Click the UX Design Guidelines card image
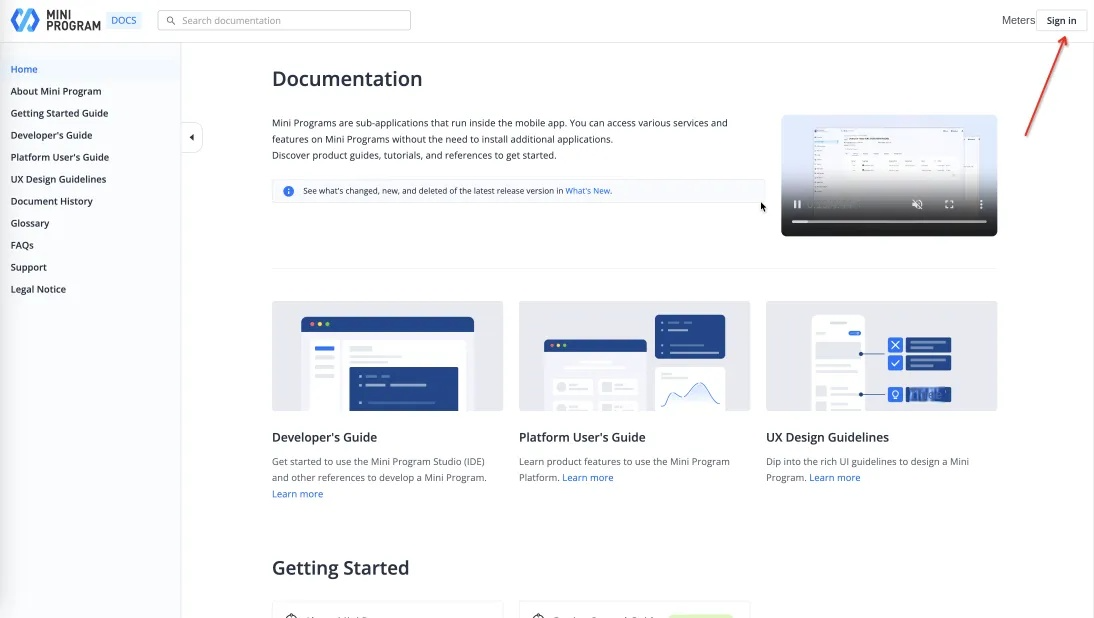The image size is (1094, 618). tap(881, 356)
